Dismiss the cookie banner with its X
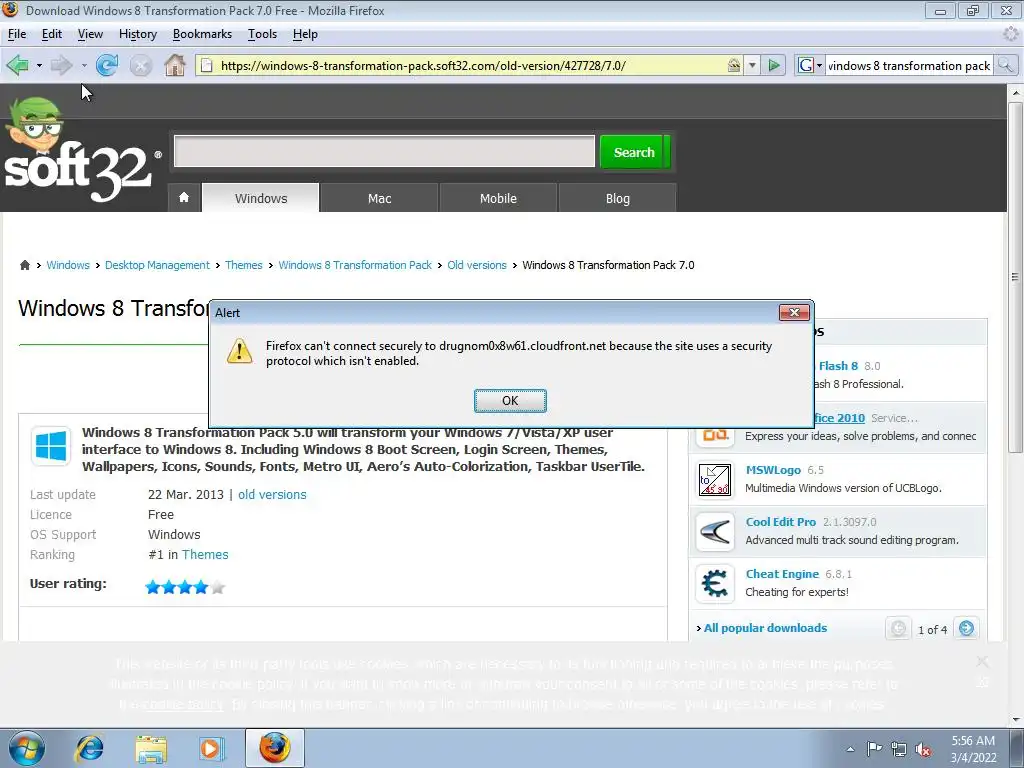This screenshot has width=1024, height=768. click(982, 662)
